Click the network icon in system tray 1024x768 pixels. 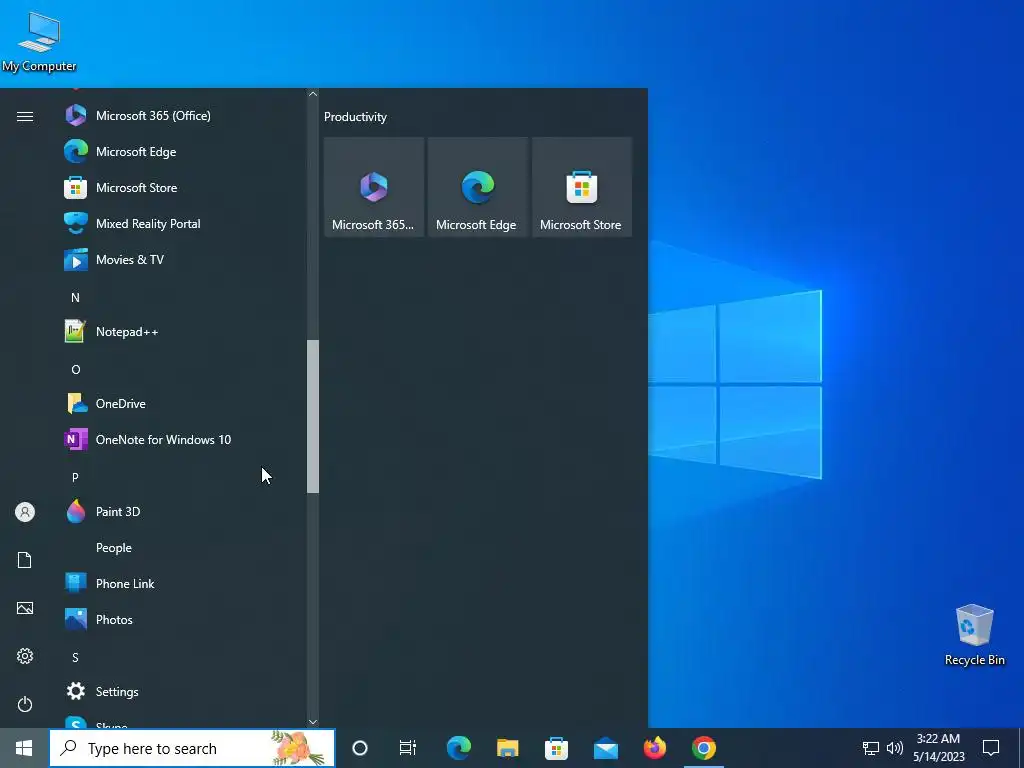point(871,748)
